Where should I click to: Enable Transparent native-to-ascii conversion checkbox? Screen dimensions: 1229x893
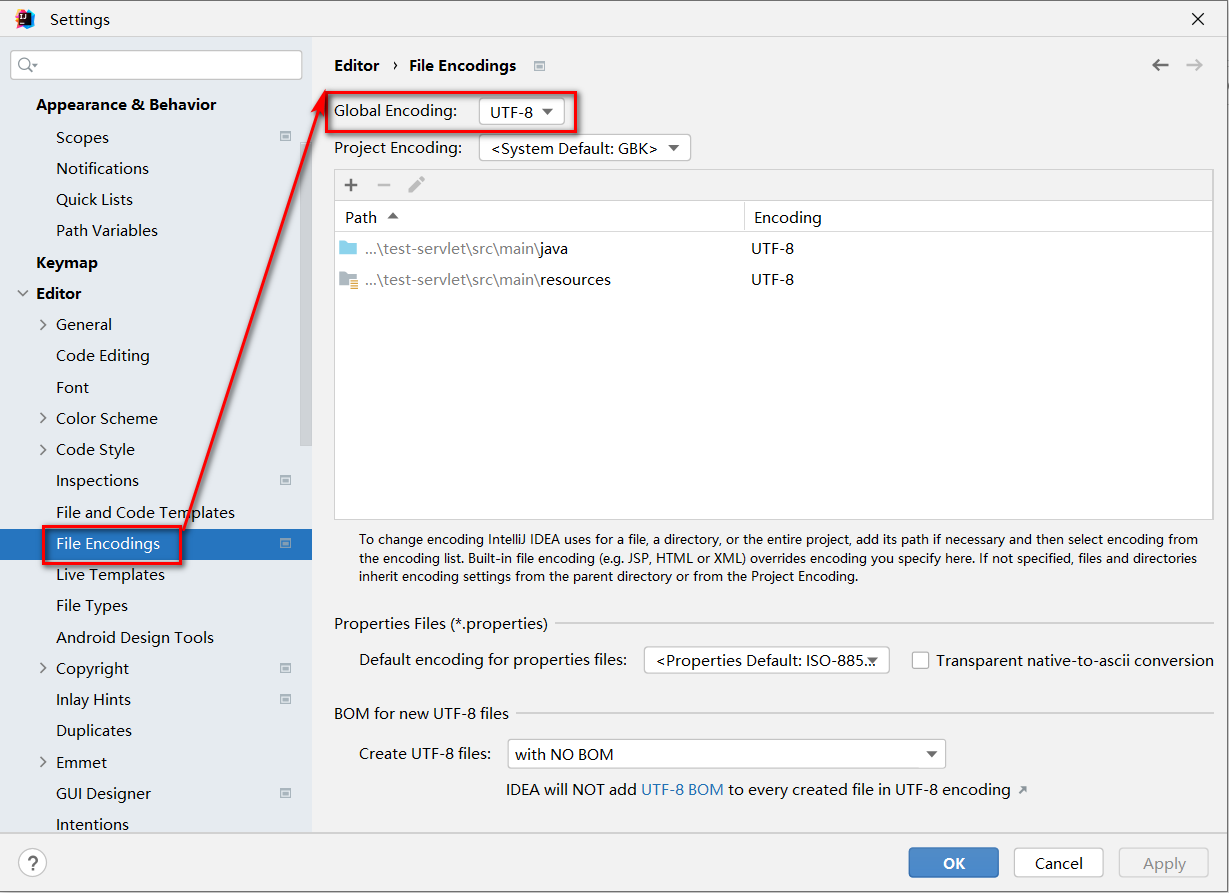click(x=920, y=660)
